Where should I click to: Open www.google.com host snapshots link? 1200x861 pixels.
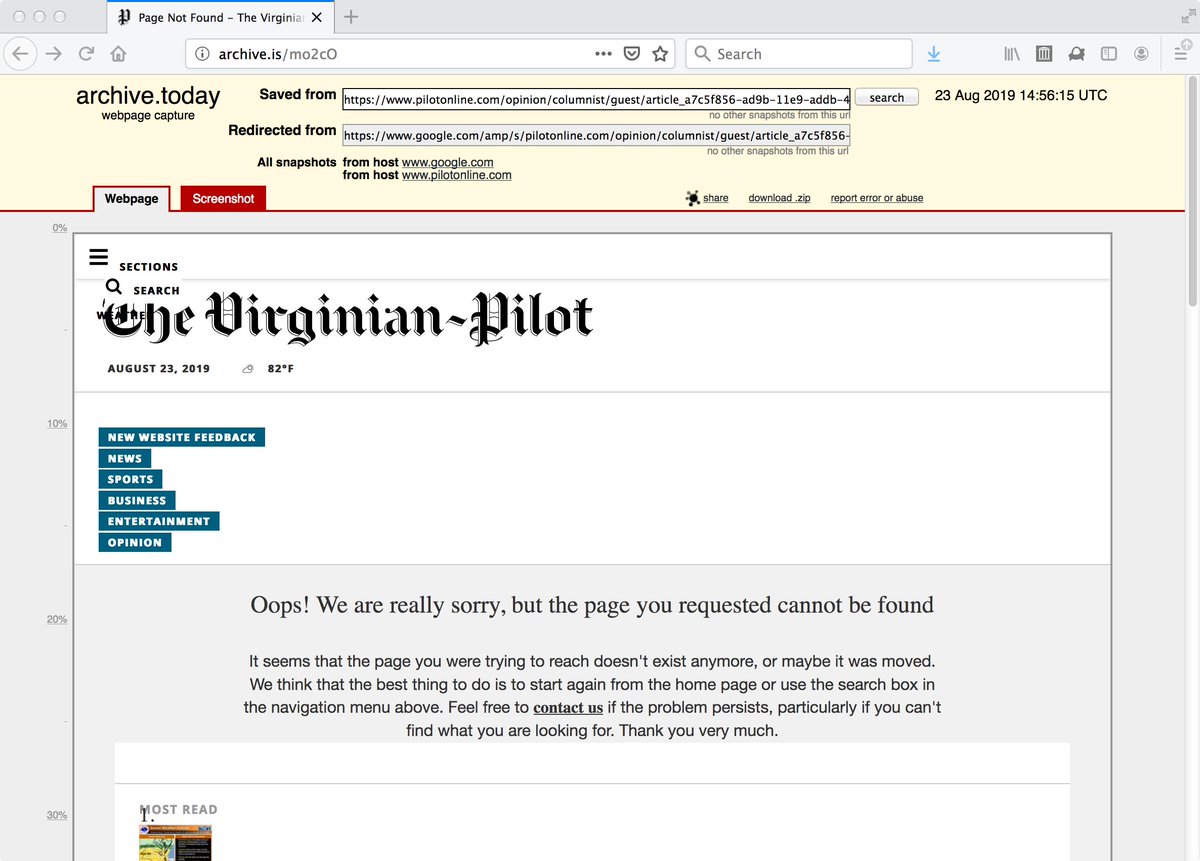pos(447,162)
